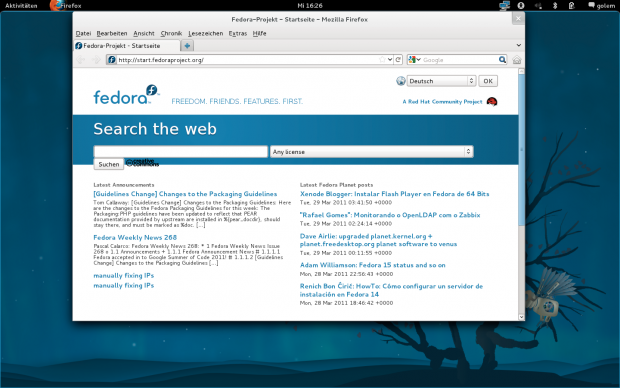Screen dimensions: 620x388
Task: Open the Datei menu
Action: (x=83, y=33)
